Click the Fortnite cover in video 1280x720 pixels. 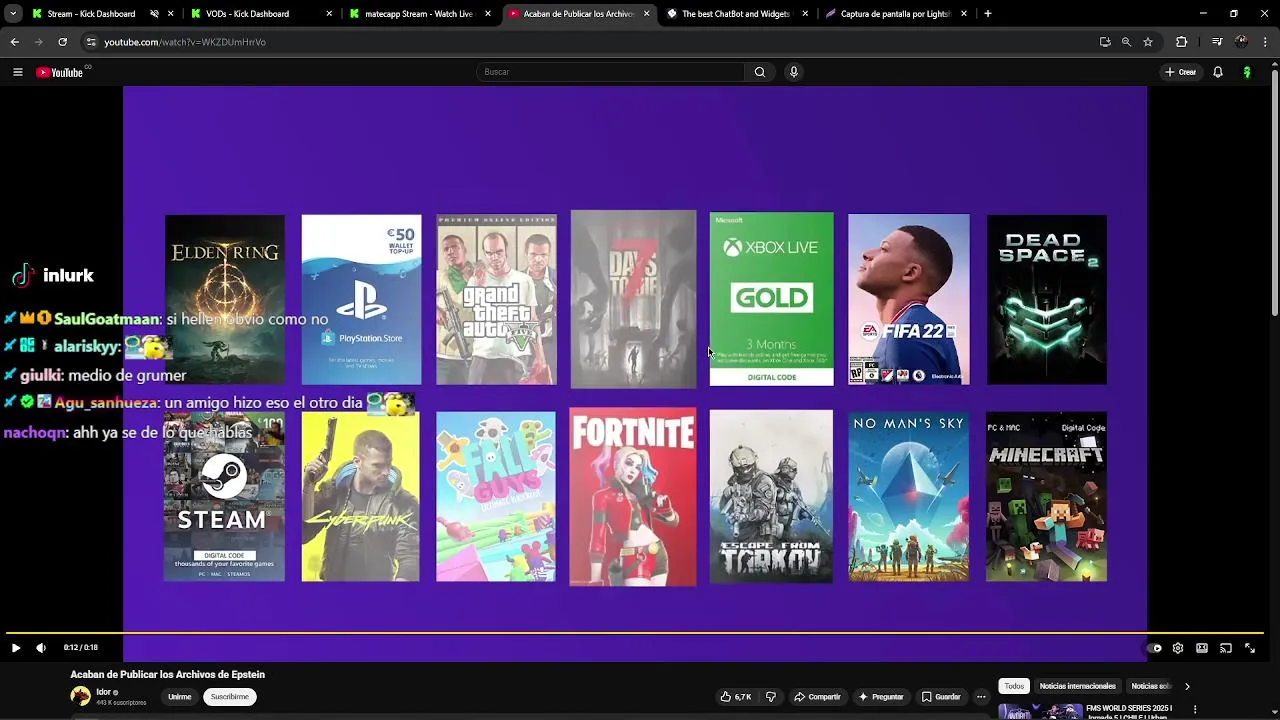click(633, 497)
